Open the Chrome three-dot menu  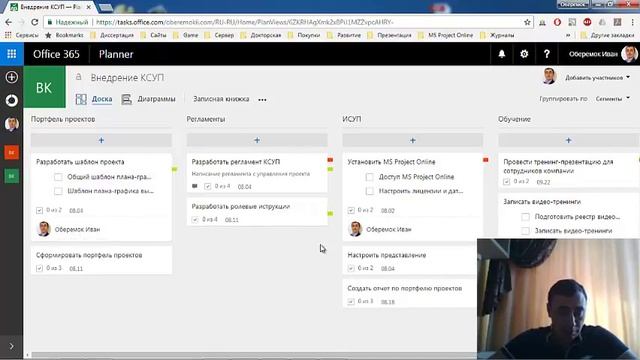632,22
